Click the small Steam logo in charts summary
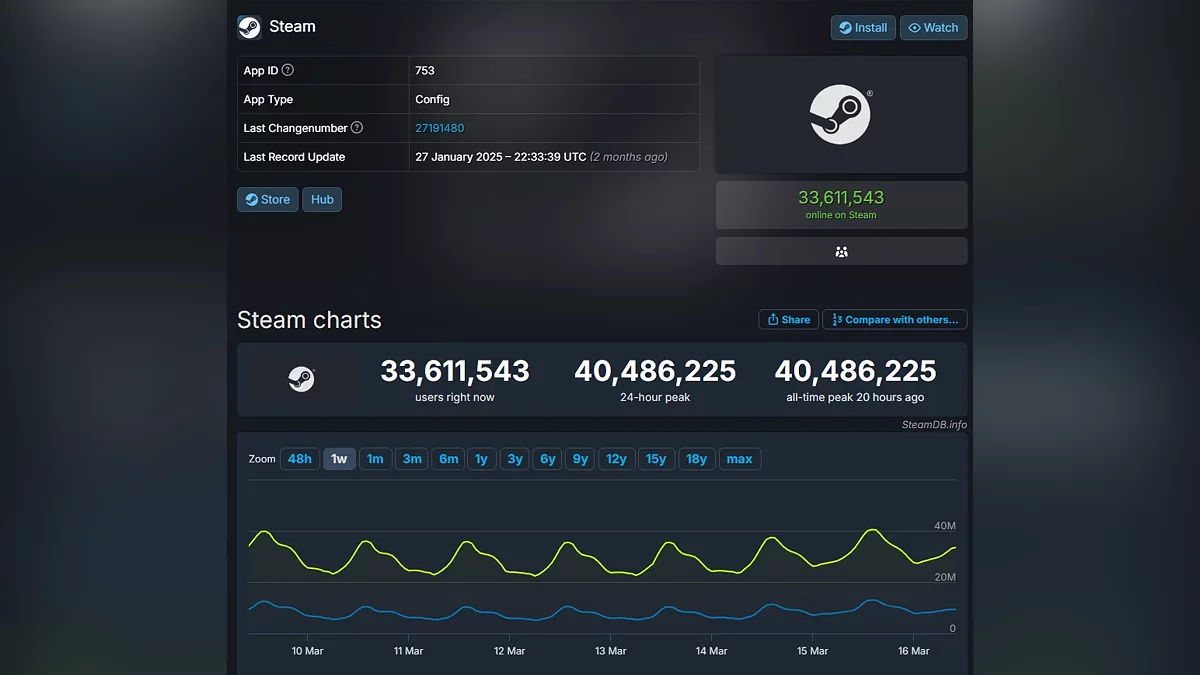Viewport: 1200px width, 675px height. [301, 379]
